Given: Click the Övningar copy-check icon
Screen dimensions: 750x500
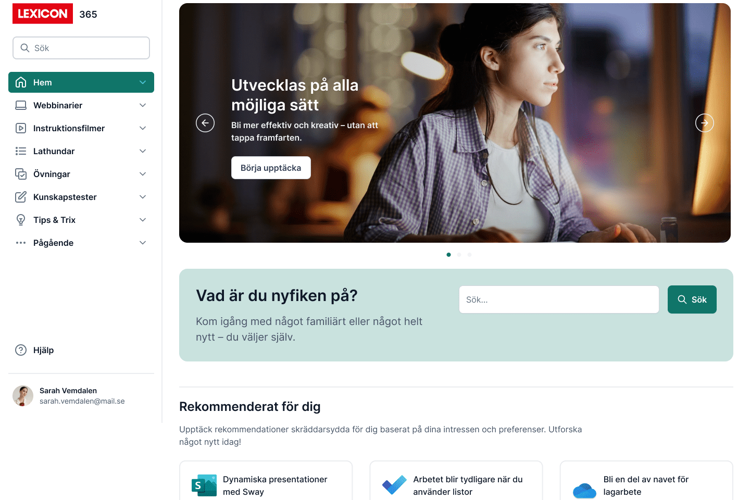Looking at the screenshot, I should click(21, 174).
